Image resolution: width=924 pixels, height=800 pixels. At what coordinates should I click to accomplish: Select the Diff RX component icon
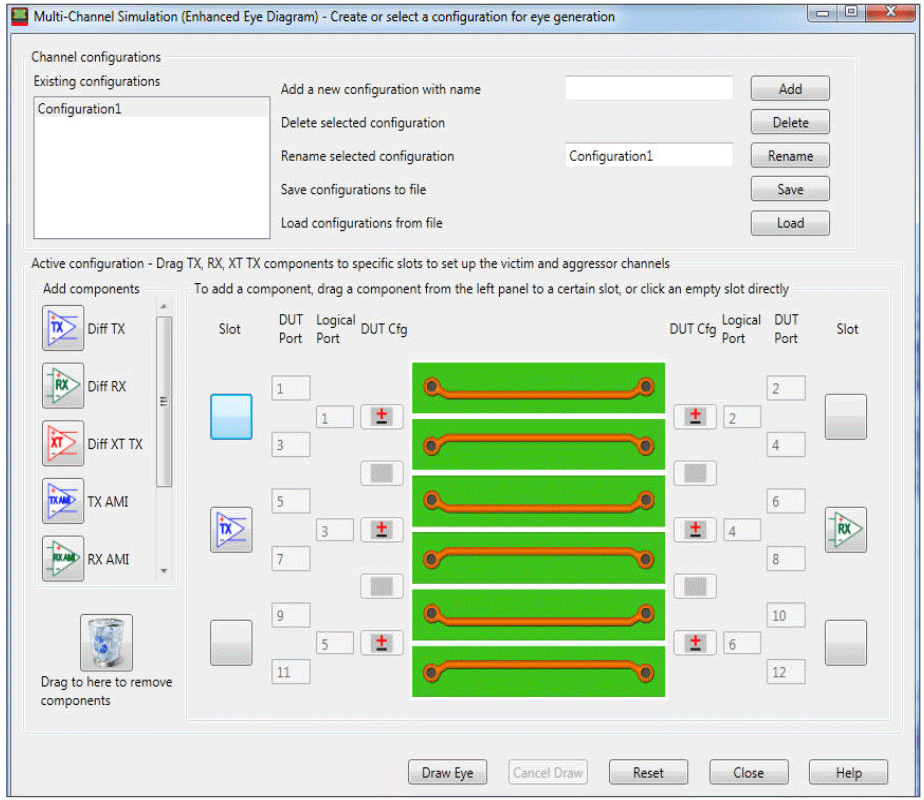click(62, 386)
